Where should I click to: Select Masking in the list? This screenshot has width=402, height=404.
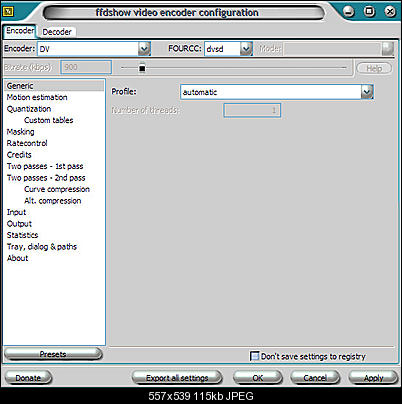click(x=20, y=132)
